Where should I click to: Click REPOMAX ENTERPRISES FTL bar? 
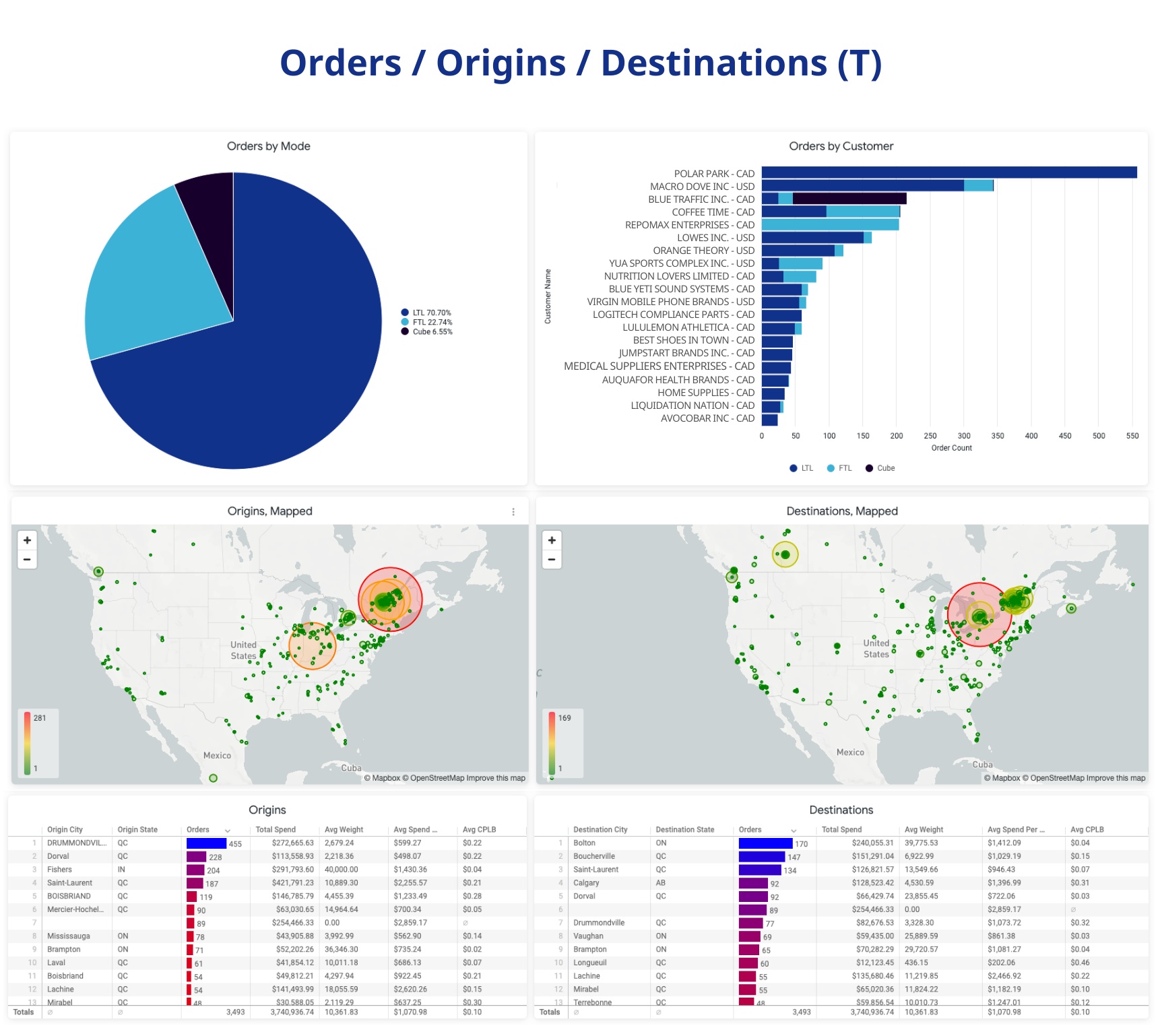[830, 224]
